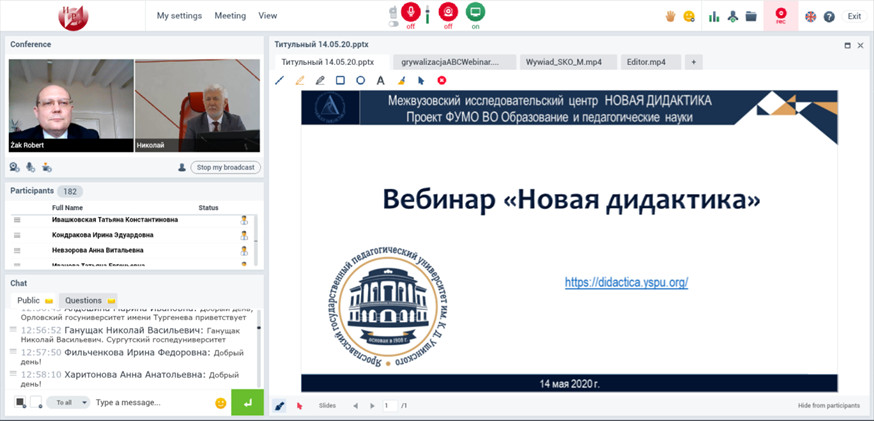
Task: Select the highlighter marker tool
Action: [x=300, y=80]
